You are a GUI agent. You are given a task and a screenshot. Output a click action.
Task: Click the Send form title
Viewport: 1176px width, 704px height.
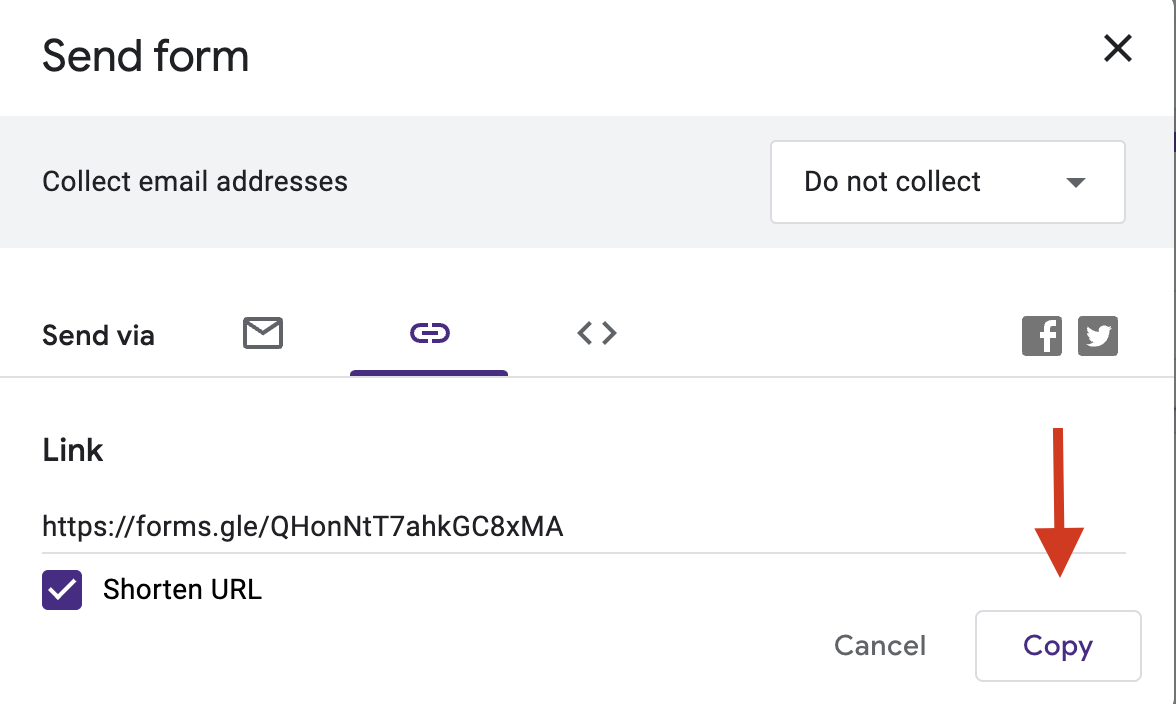(x=146, y=56)
